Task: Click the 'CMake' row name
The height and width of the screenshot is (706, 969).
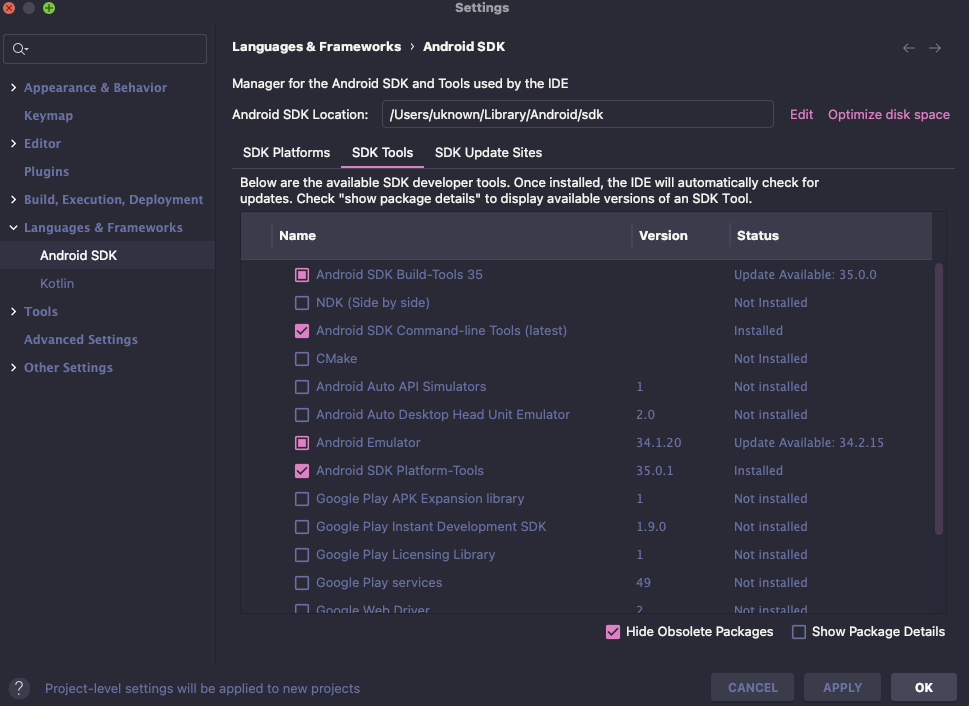Action: click(x=336, y=359)
